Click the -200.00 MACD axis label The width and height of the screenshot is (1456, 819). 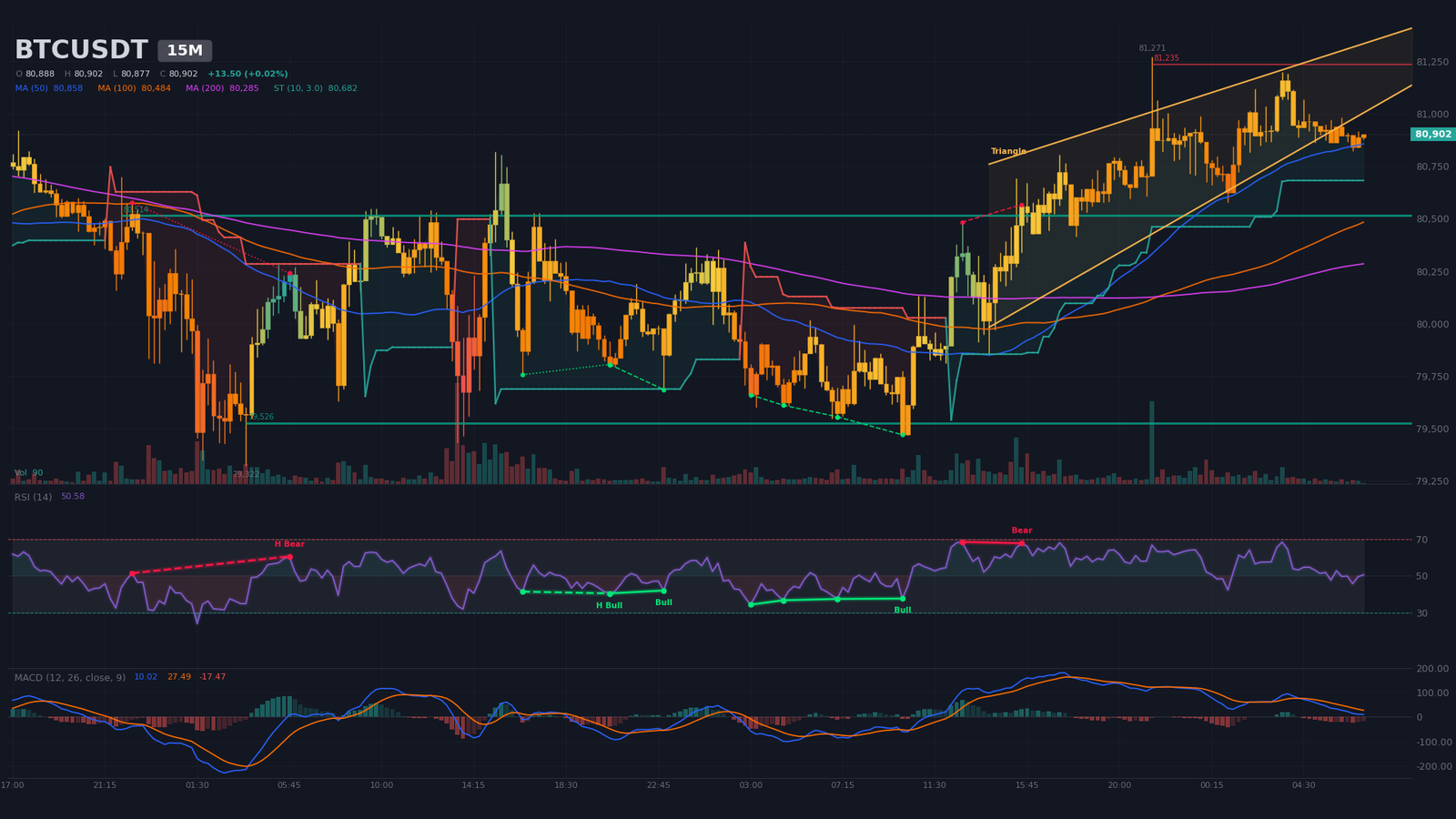[x=1432, y=767]
